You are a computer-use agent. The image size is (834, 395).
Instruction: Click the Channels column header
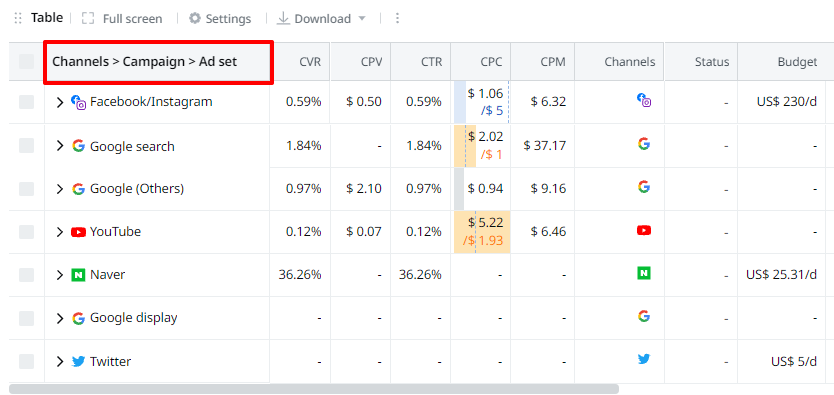point(620,62)
